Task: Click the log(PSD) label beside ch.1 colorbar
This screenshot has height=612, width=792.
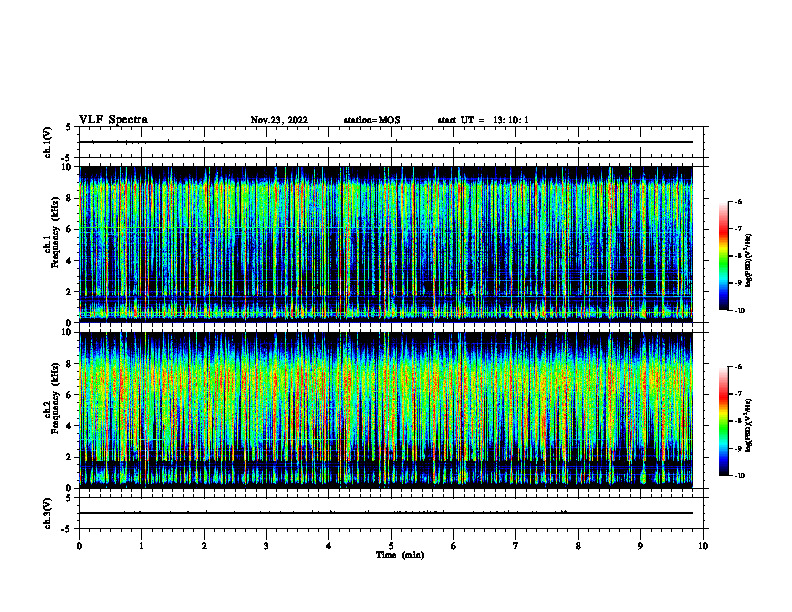Action: pyautogui.click(x=748, y=261)
